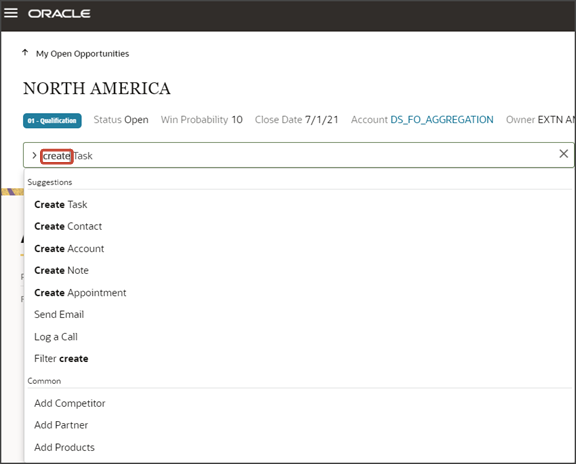Go back using the up arrow icon
This screenshot has height=464, width=576.
pyautogui.click(x=25, y=53)
